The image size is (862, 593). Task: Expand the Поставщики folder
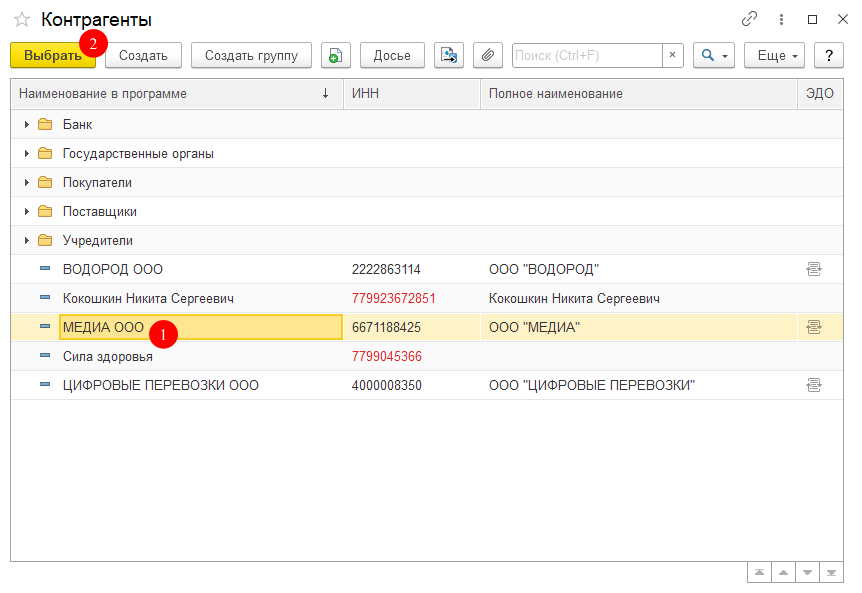point(26,212)
